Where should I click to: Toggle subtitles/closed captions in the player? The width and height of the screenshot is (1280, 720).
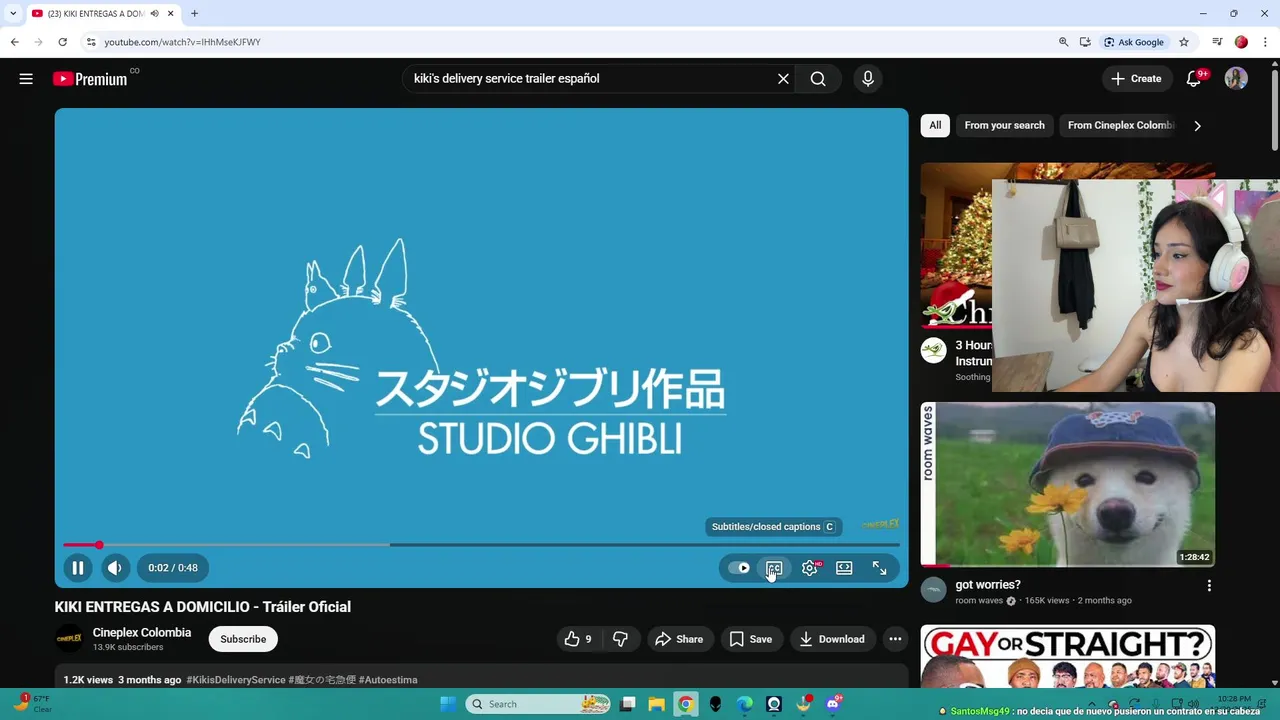point(774,568)
